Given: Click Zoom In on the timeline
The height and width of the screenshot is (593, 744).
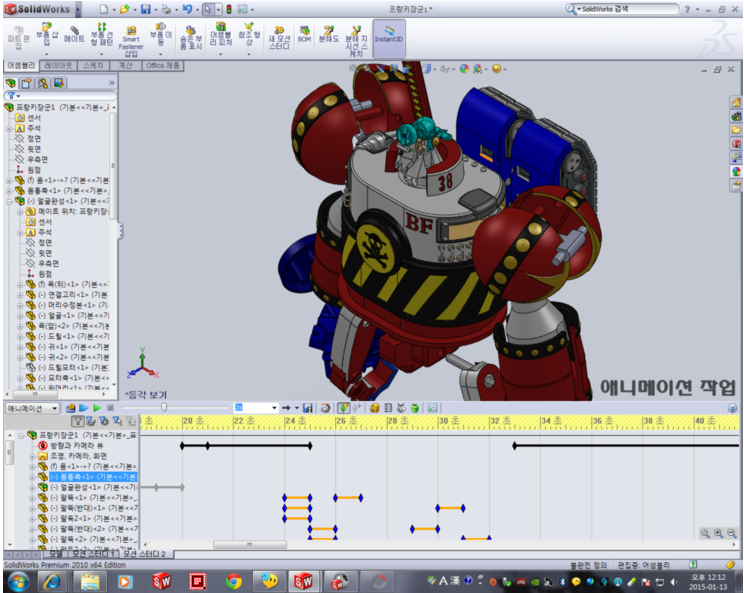Looking at the screenshot, I should [x=719, y=534].
